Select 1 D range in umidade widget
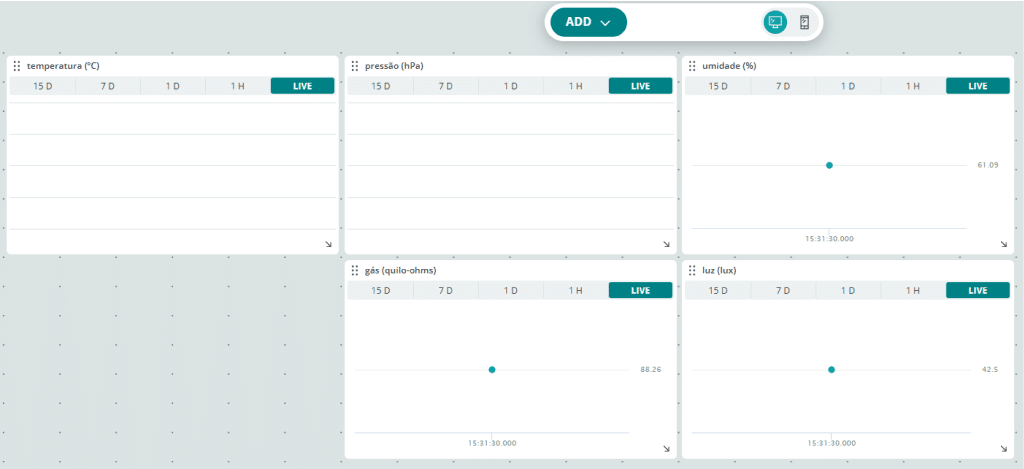Viewport: 1024px width, 469px height. (848, 86)
